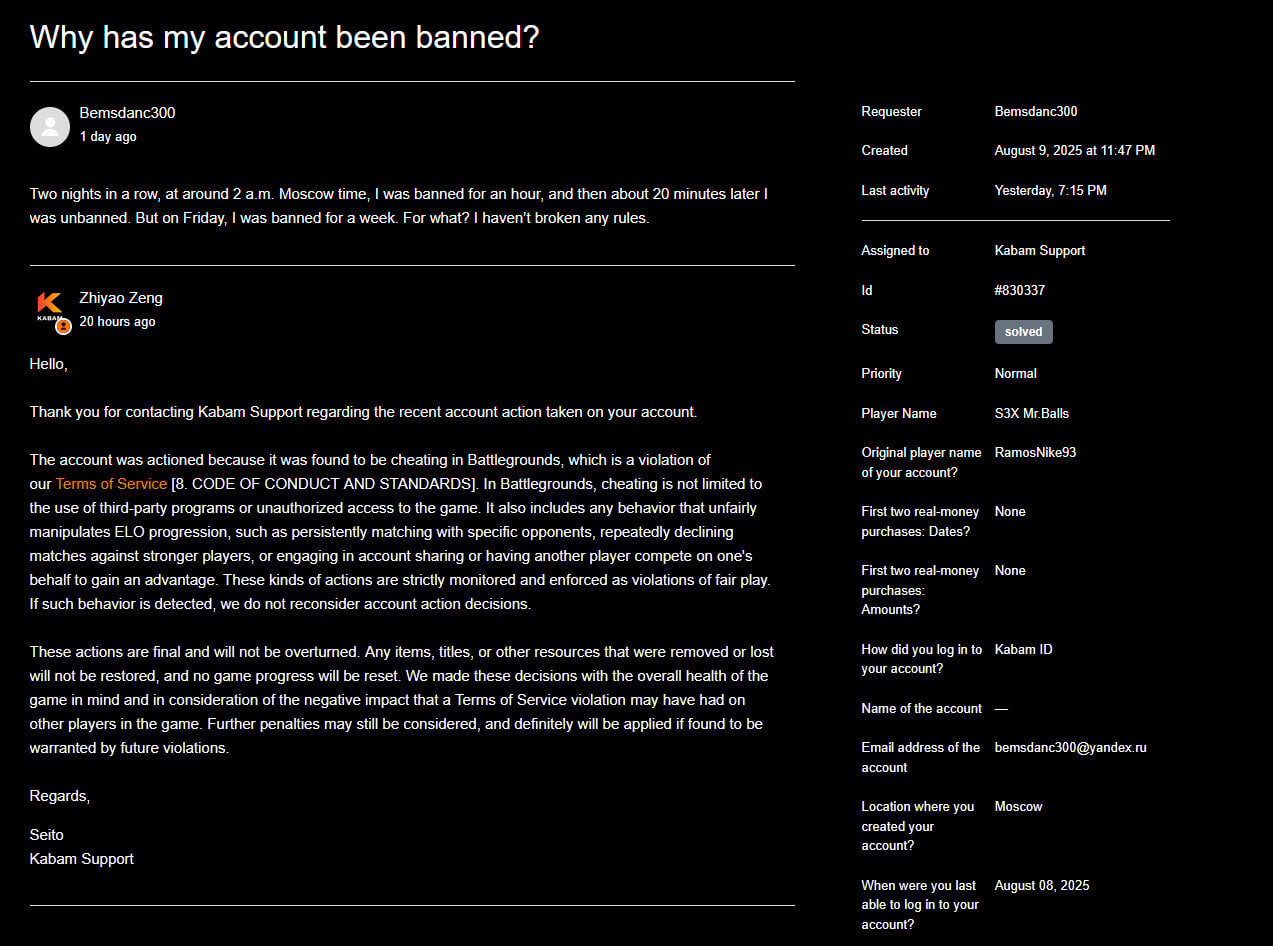Click Bemsdanc300's default avatar icon
The height and width of the screenshot is (946, 1273).
[x=50, y=127]
